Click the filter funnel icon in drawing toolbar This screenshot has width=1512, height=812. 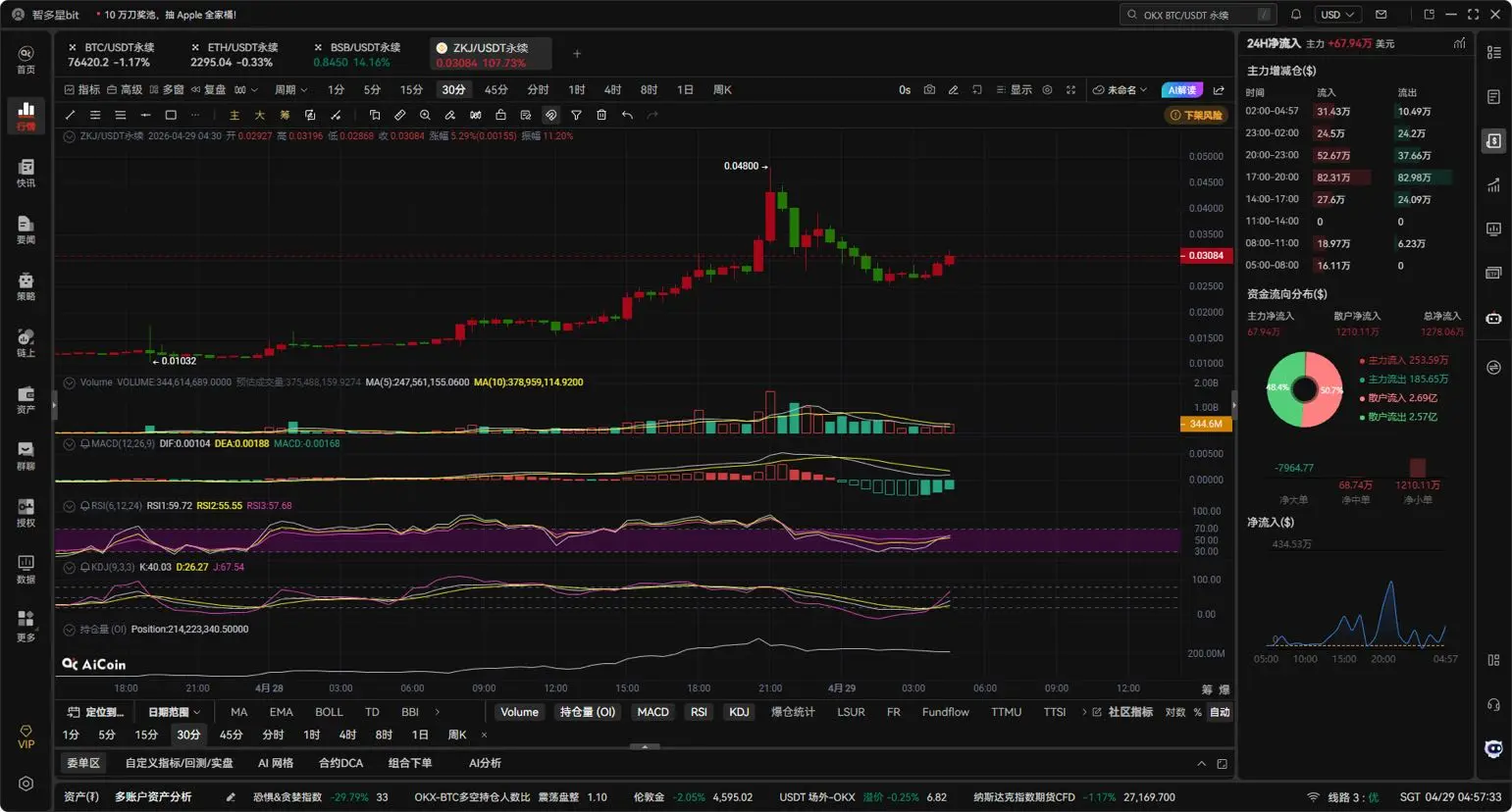[576, 115]
